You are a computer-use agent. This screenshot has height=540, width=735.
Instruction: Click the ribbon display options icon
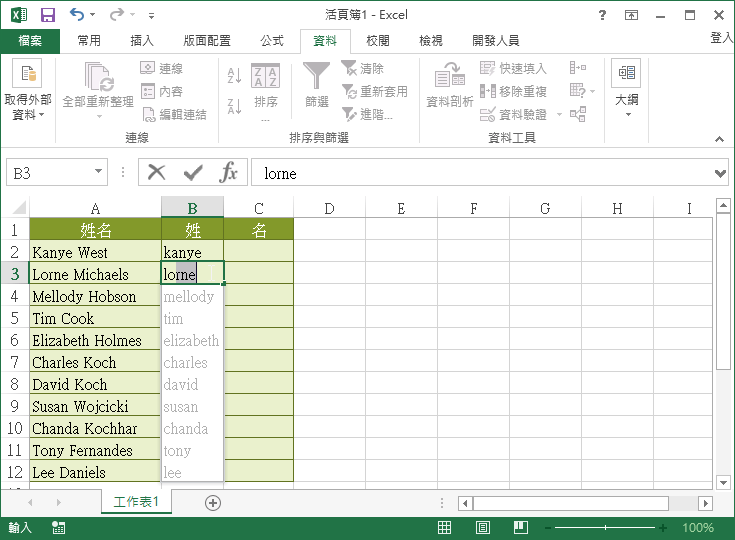click(631, 15)
